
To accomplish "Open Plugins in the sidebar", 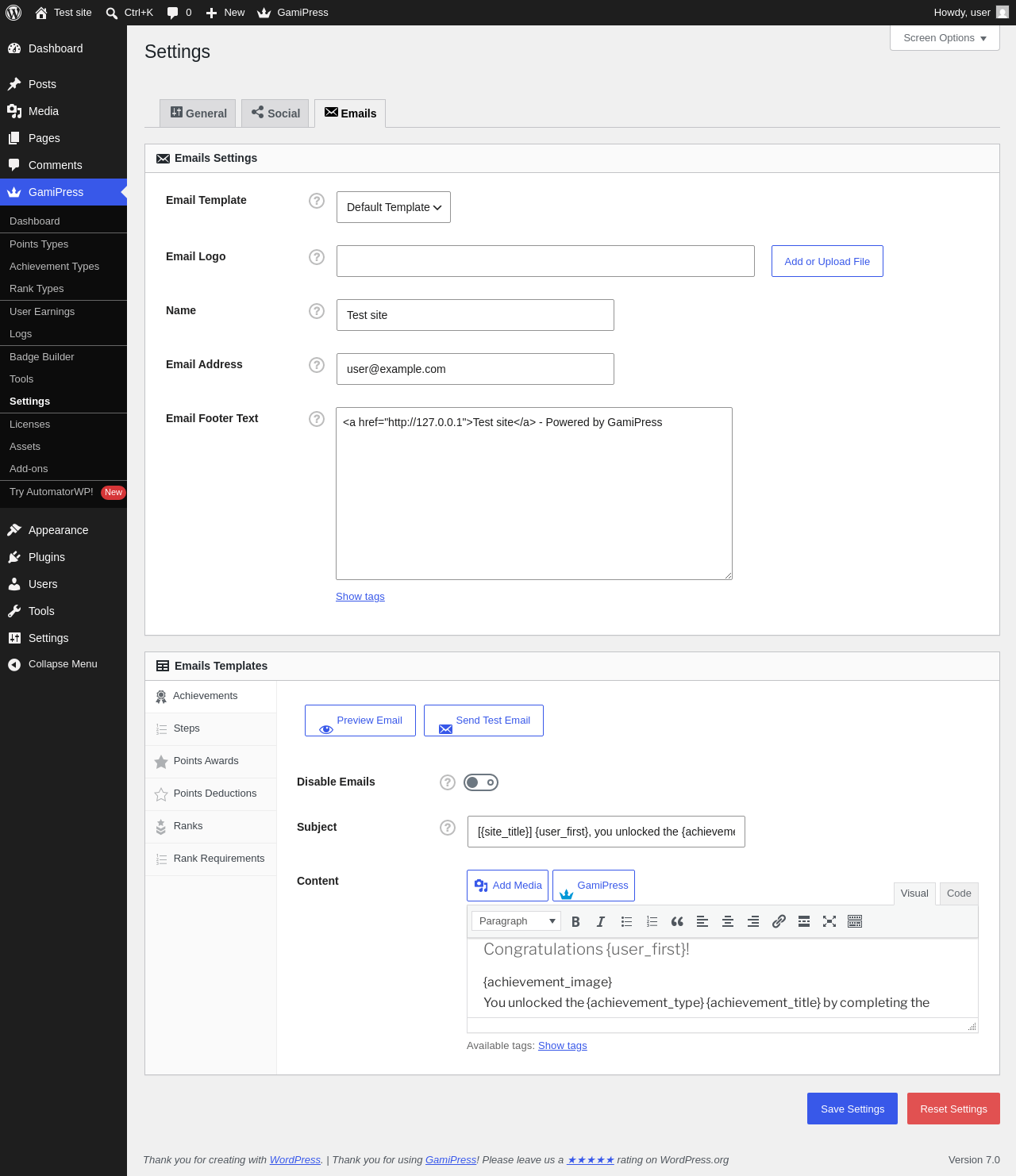I will coord(63,557).
